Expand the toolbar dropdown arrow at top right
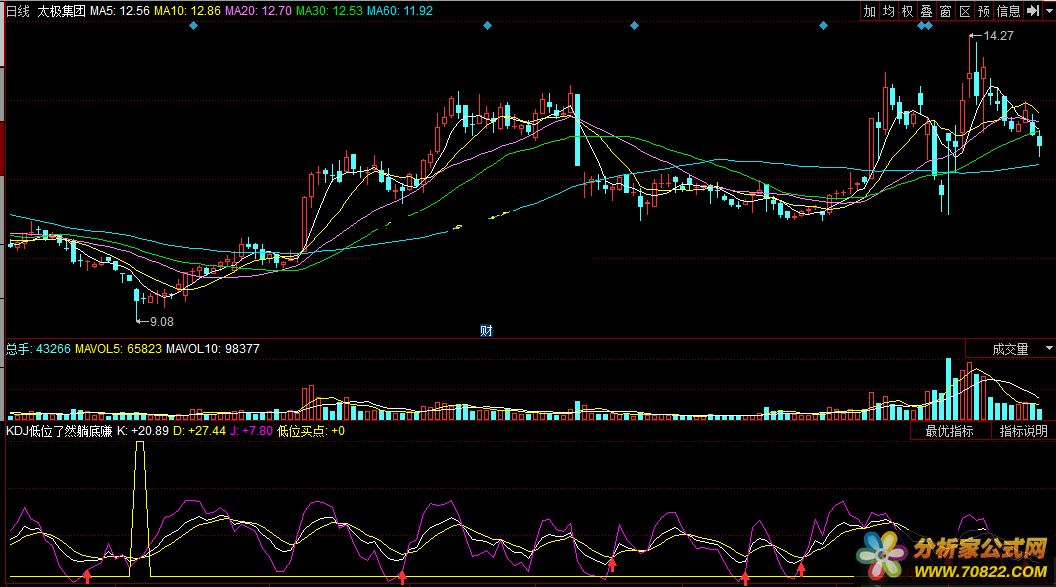 (1049, 11)
